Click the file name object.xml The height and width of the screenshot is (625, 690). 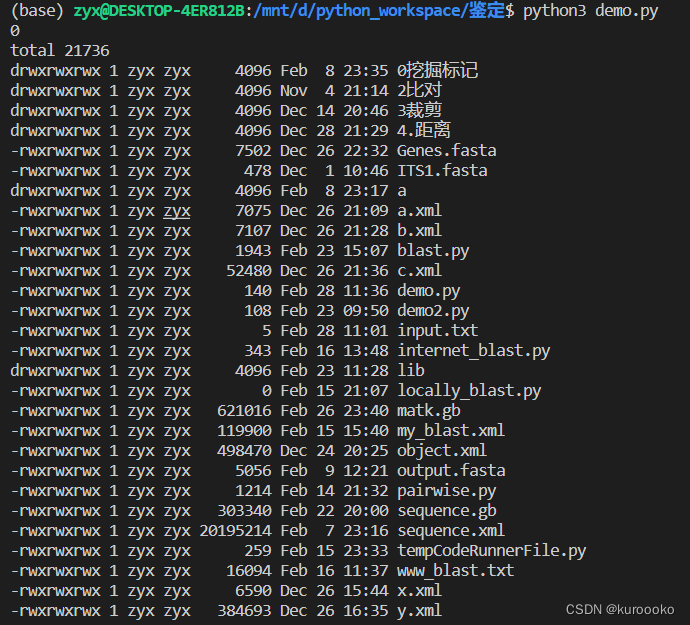(442, 451)
